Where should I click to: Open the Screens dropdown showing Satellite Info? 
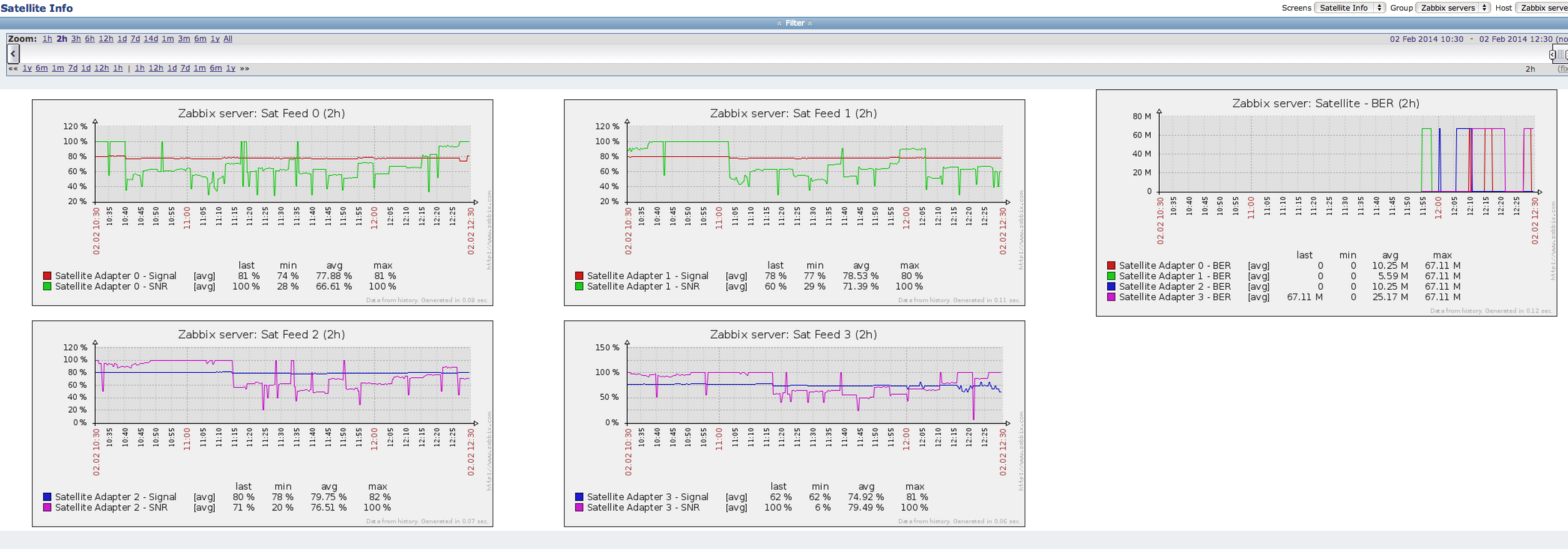tap(1349, 7)
